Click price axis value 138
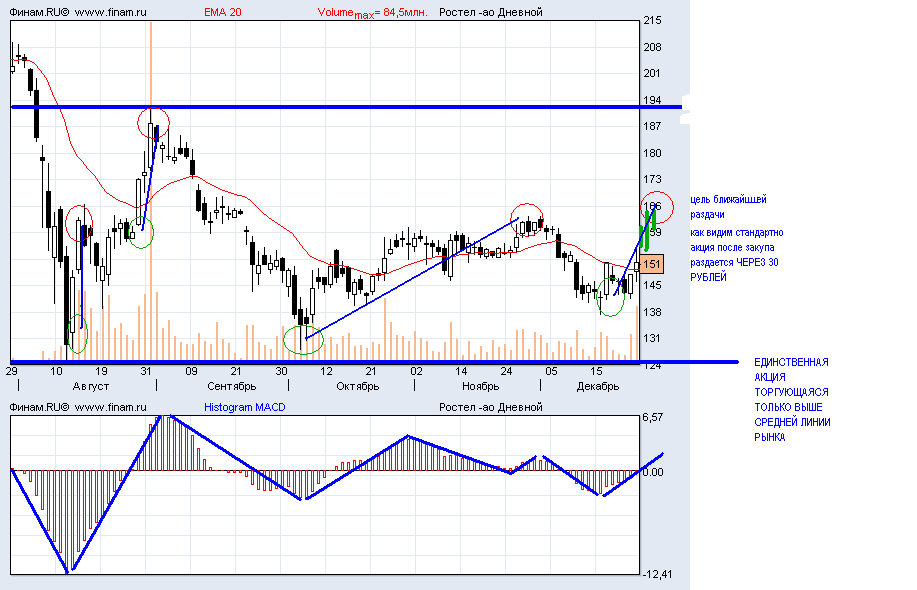 [x=652, y=312]
